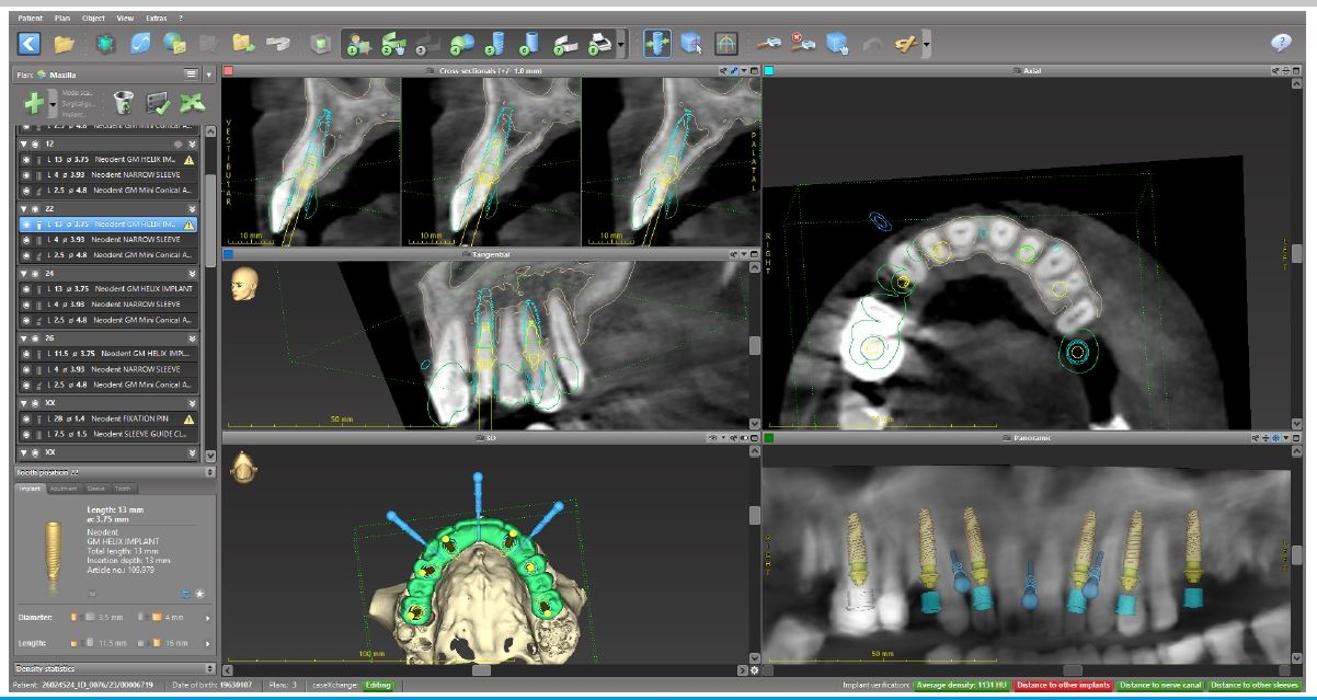Click Average density 1131 HU indicator
This screenshot has height=700, width=1317.
tap(964, 685)
